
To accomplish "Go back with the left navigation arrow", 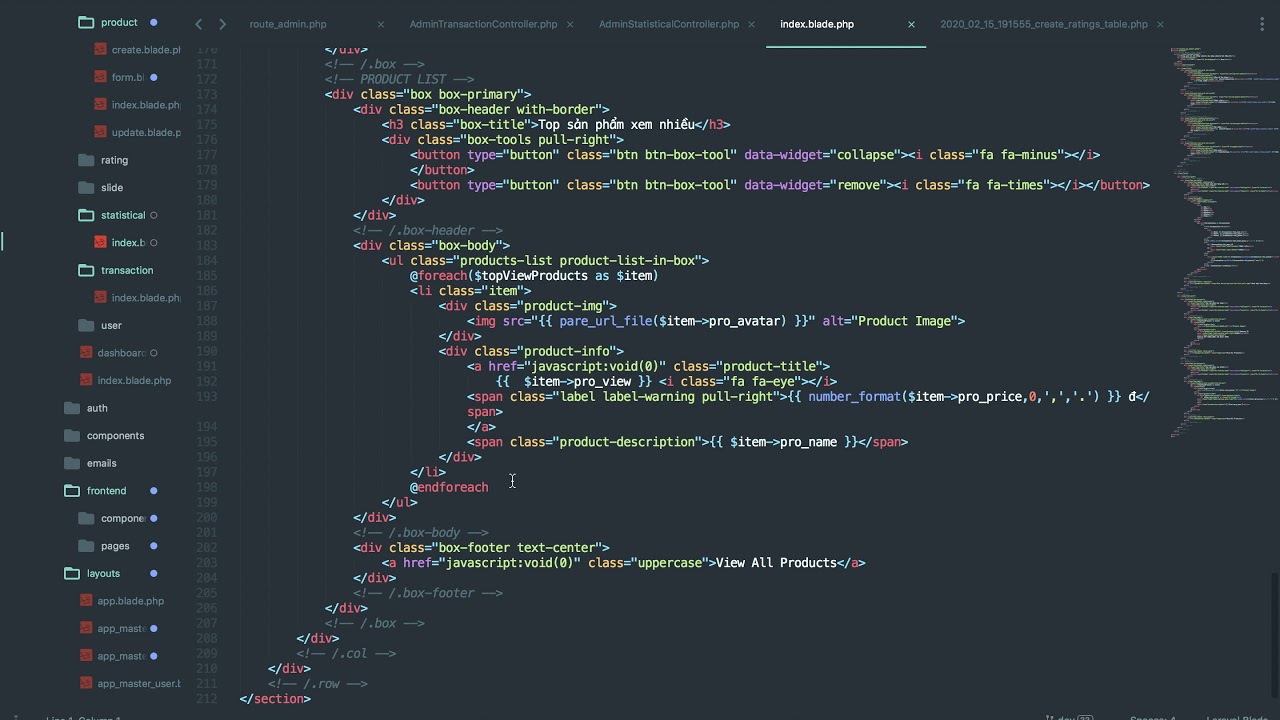I will pyautogui.click(x=198, y=24).
